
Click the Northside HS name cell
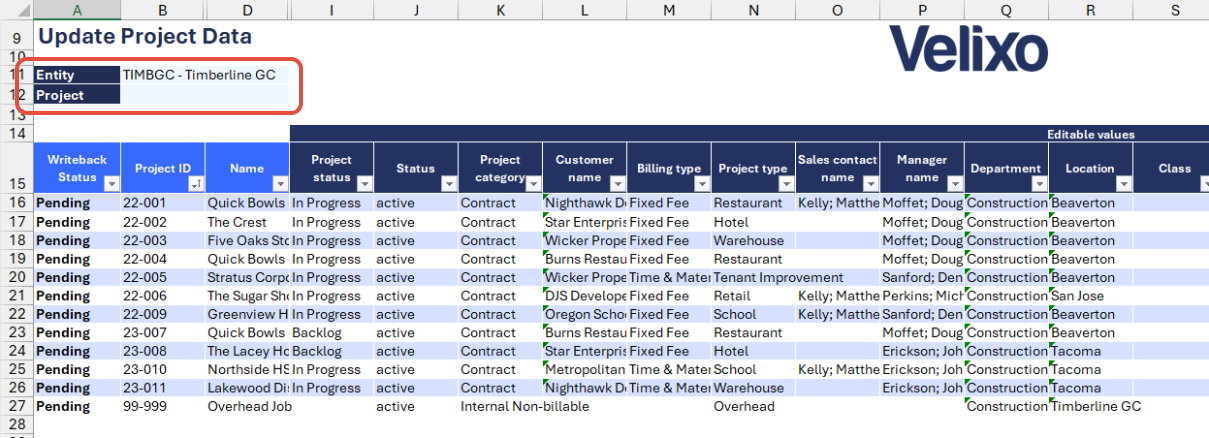pos(248,370)
